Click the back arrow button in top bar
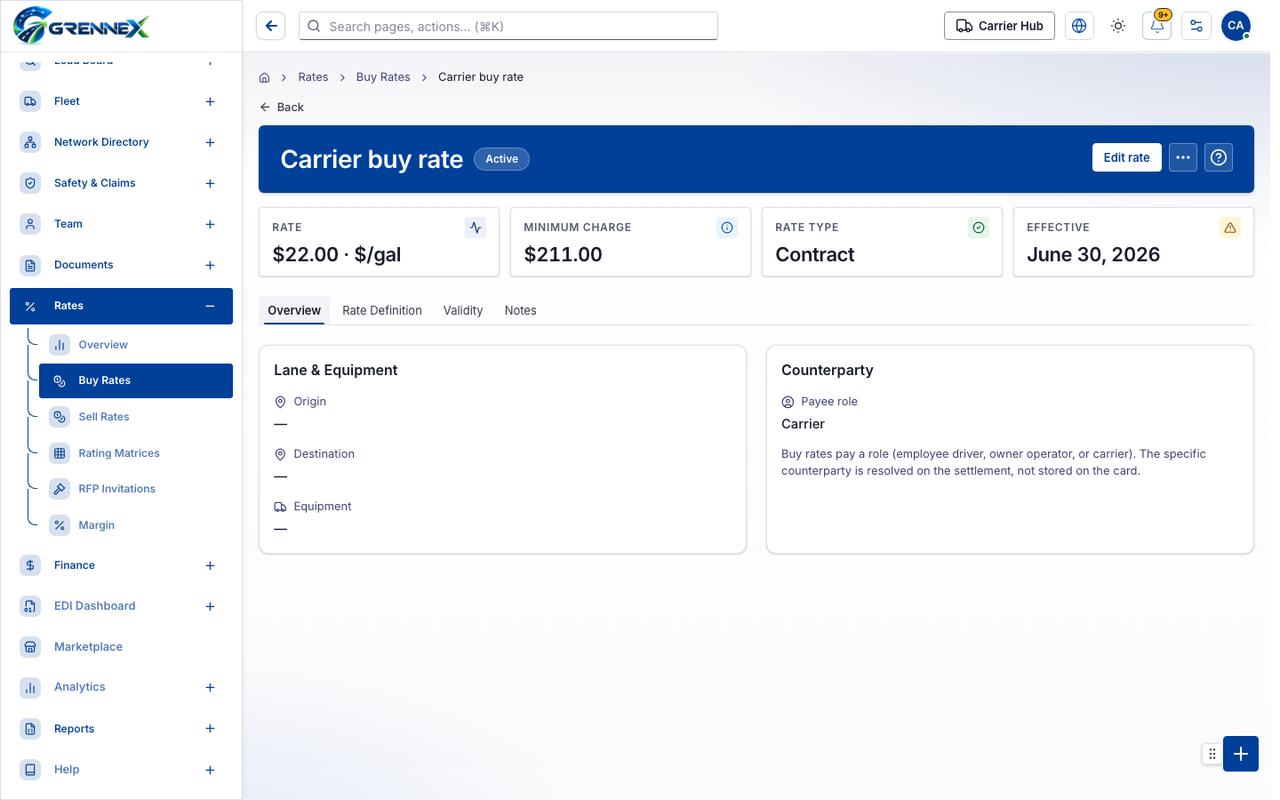Image resolution: width=1280 pixels, height=800 pixels. tap(271, 26)
